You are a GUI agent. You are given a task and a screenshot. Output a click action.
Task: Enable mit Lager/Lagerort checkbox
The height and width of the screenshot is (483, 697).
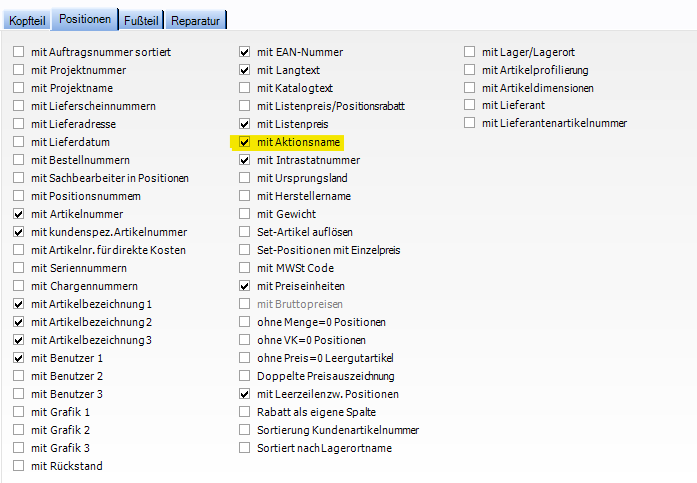[x=470, y=52]
